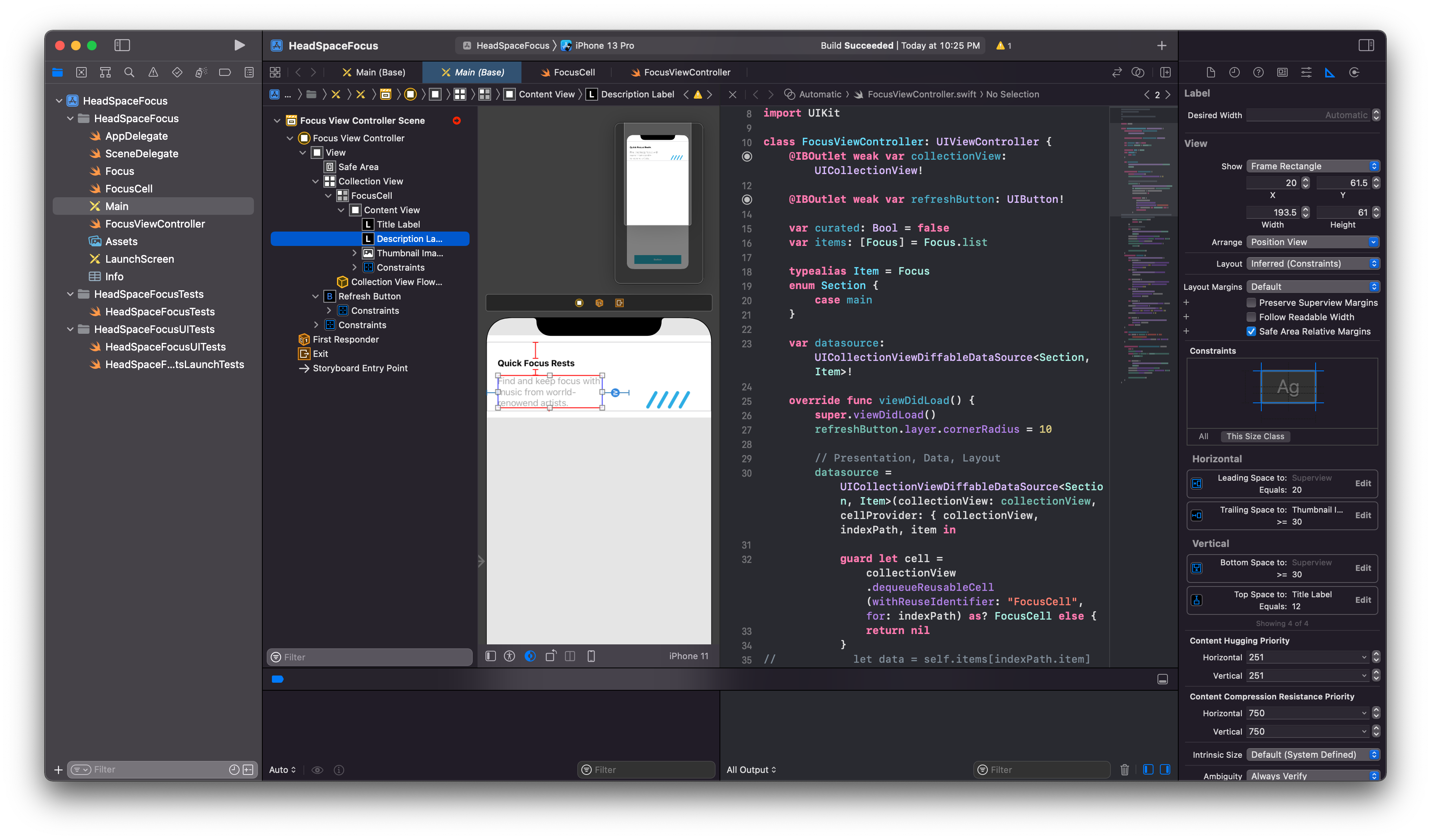Open the Issue navigator warning icon
Viewport: 1431px width, 840px height.
click(x=153, y=73)
